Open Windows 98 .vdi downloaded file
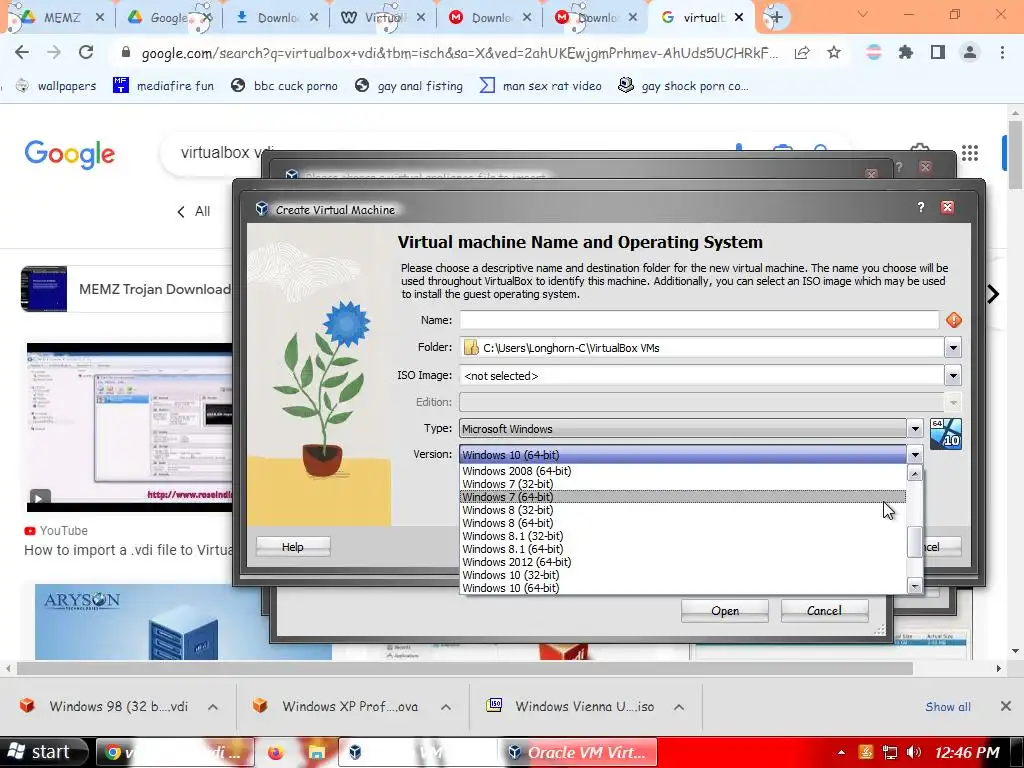 click(x=106, y=707)
